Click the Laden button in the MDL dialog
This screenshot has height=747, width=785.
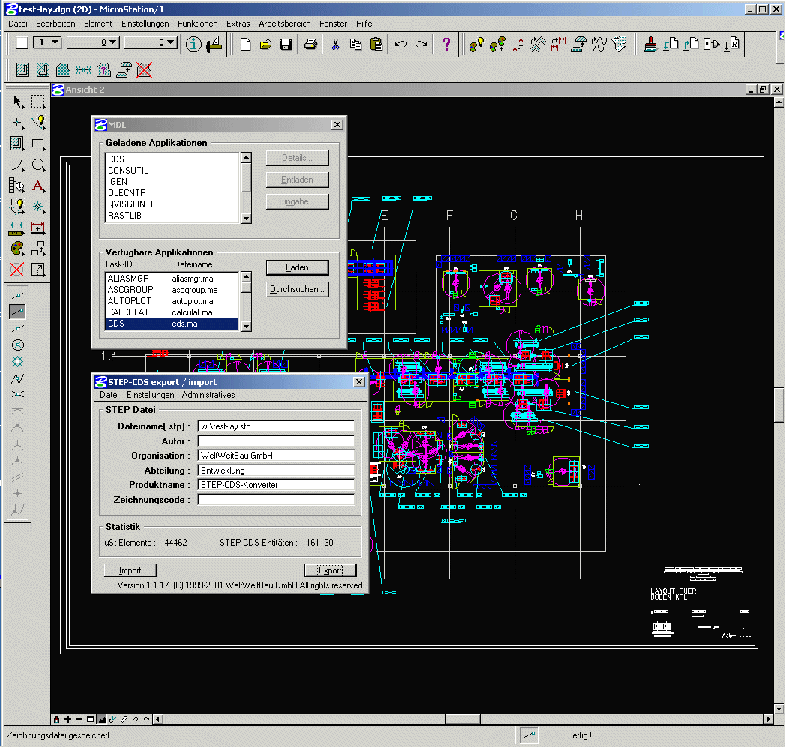[297, 268]
